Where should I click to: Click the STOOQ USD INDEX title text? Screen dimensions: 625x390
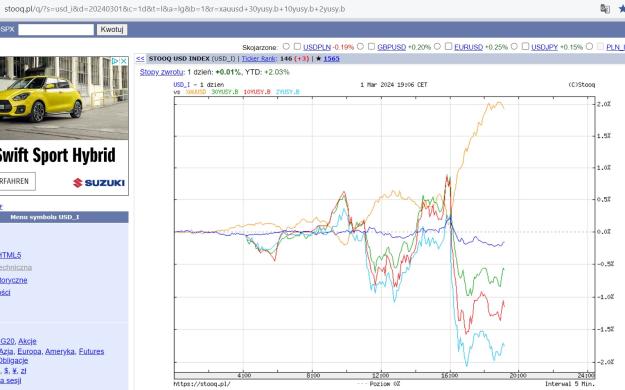click(179, 59)
